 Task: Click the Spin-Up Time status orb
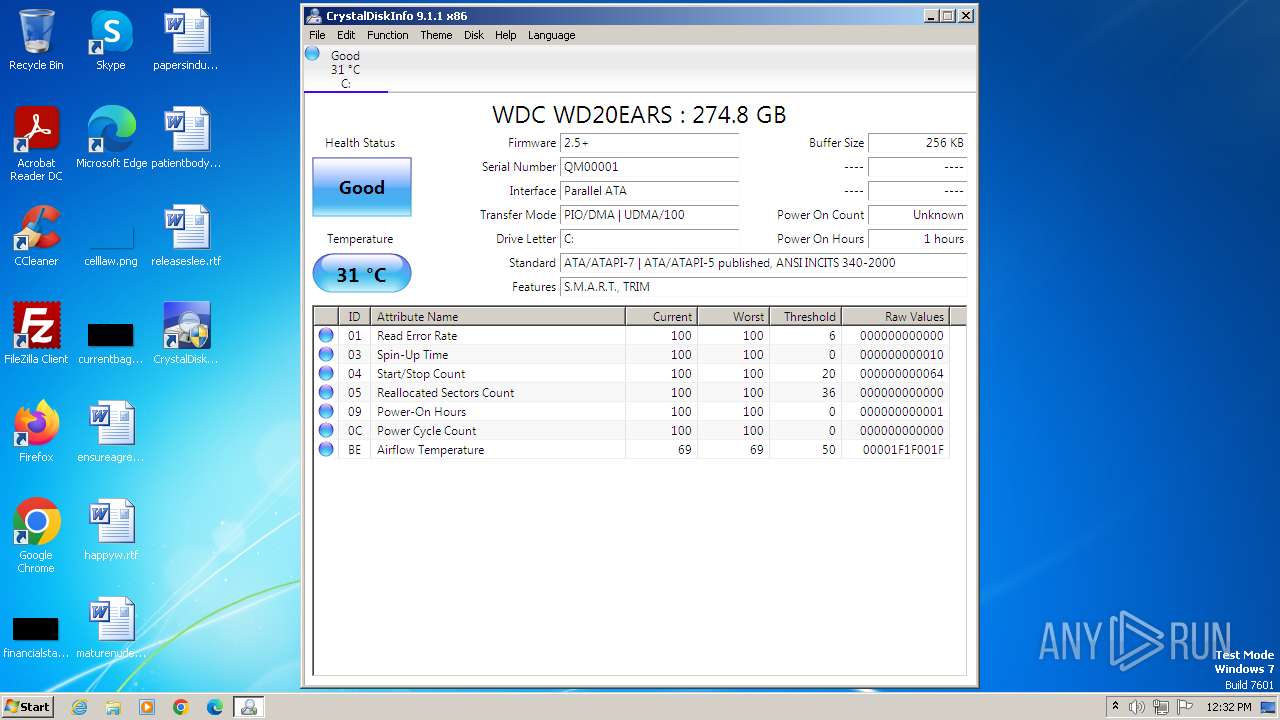[x=326, y=355]
